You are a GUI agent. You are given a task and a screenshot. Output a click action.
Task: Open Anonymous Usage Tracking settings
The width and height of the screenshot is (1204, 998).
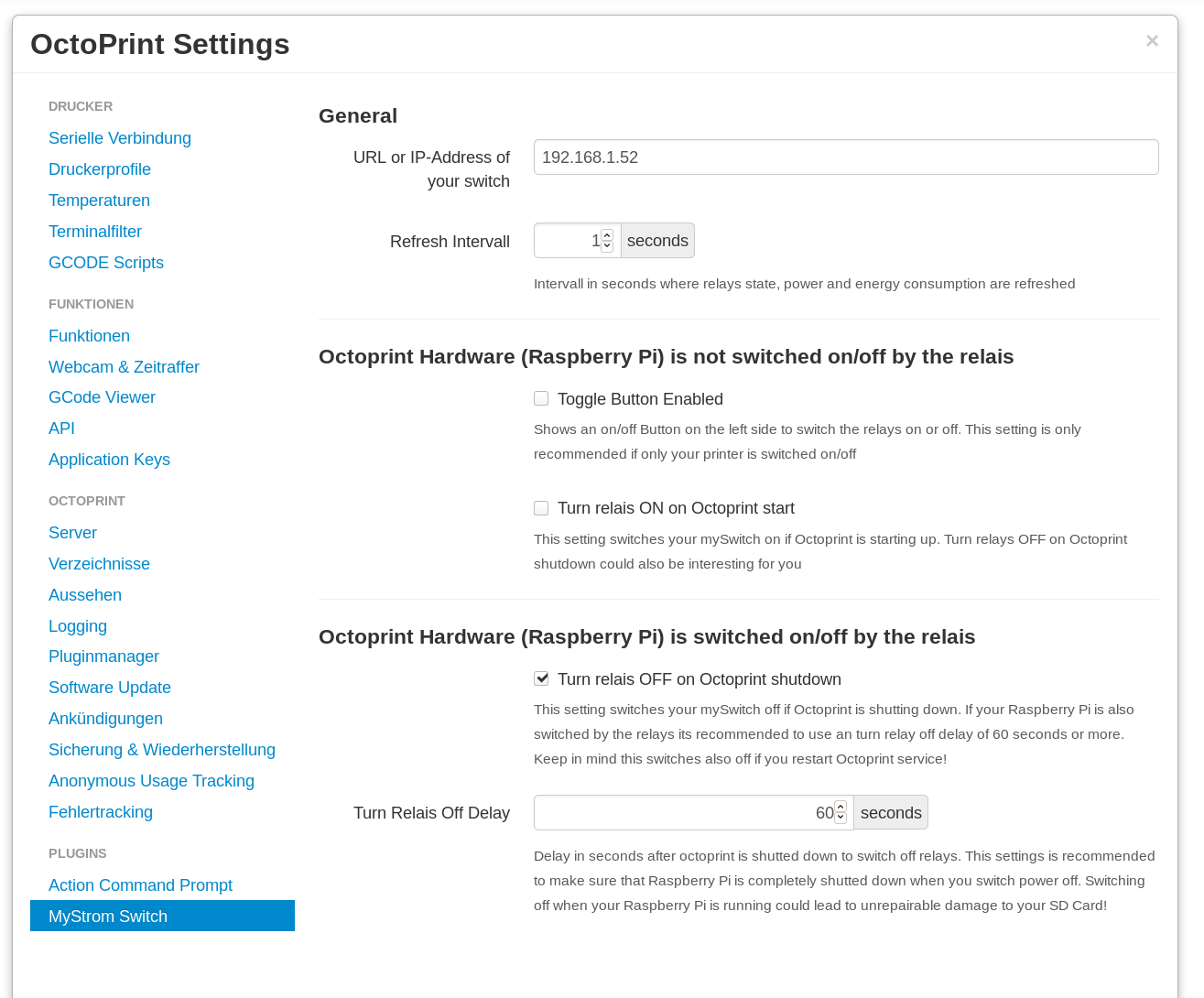pyautogui.click(x=151, y=781)
